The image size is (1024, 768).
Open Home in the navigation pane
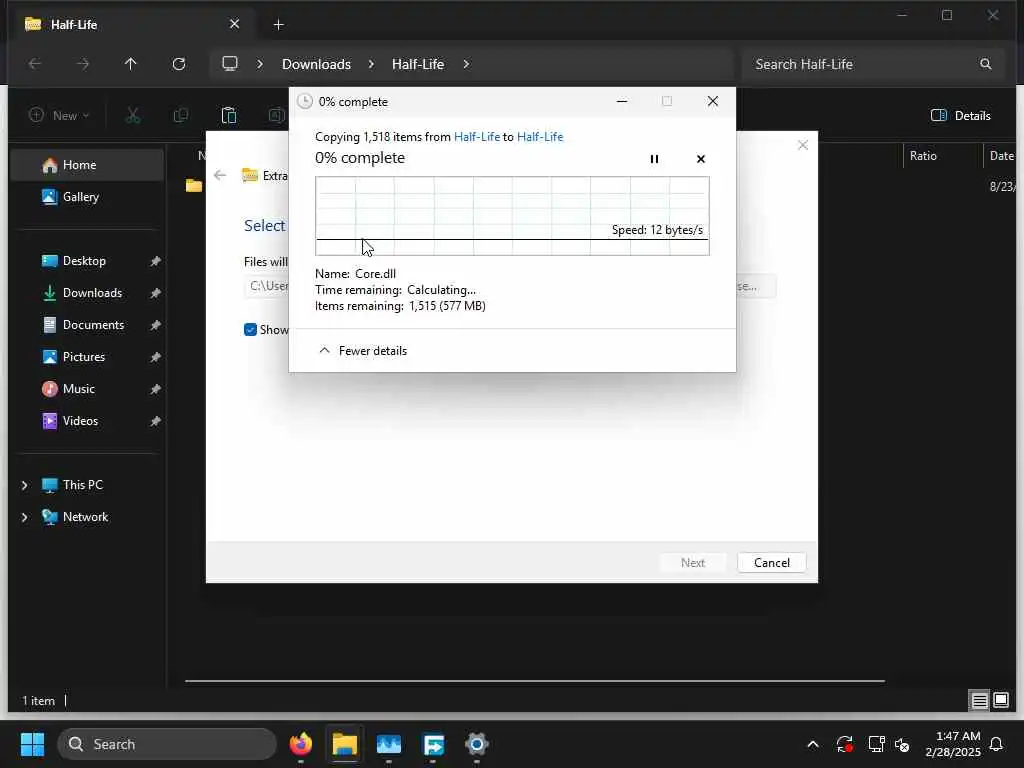[x=87, y=165]
